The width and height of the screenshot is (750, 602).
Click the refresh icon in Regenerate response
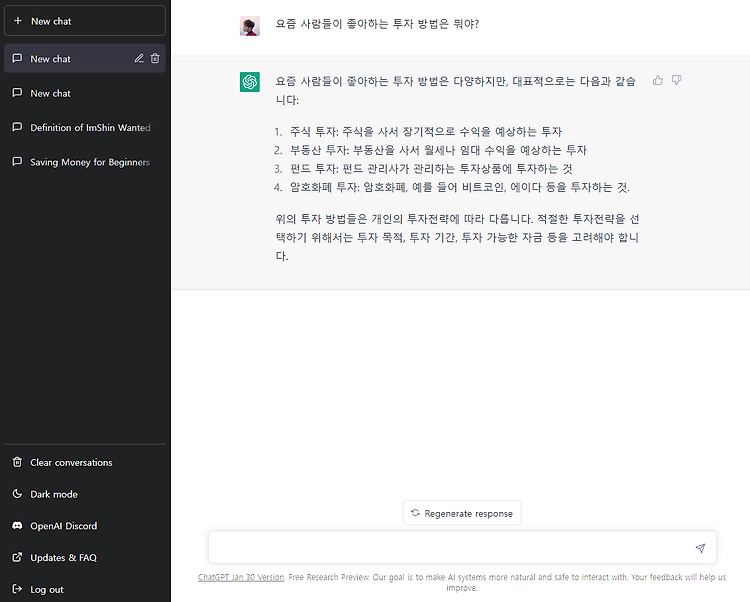pyautogui.click(x=415, y=513)
